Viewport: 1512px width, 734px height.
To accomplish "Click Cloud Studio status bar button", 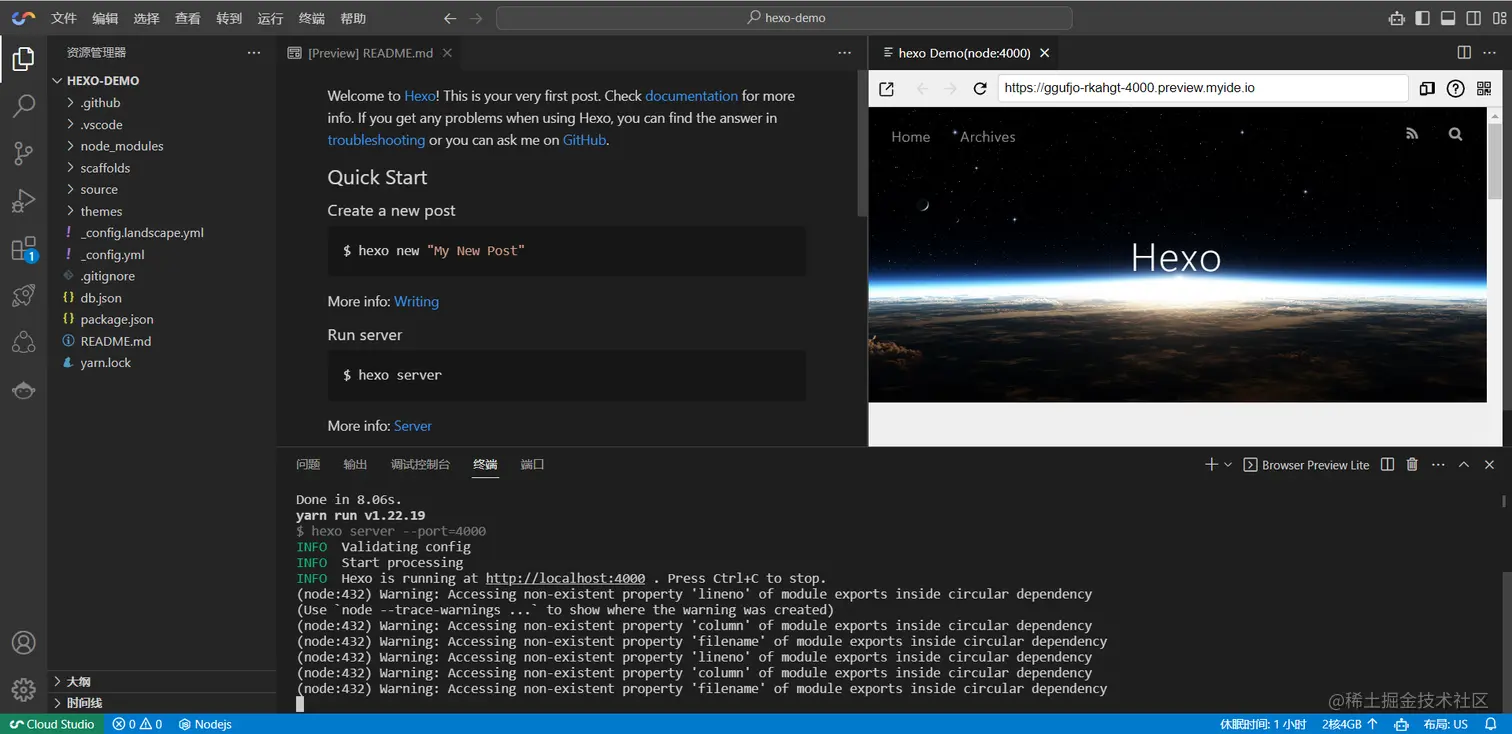I will click(x=52, y=724).
